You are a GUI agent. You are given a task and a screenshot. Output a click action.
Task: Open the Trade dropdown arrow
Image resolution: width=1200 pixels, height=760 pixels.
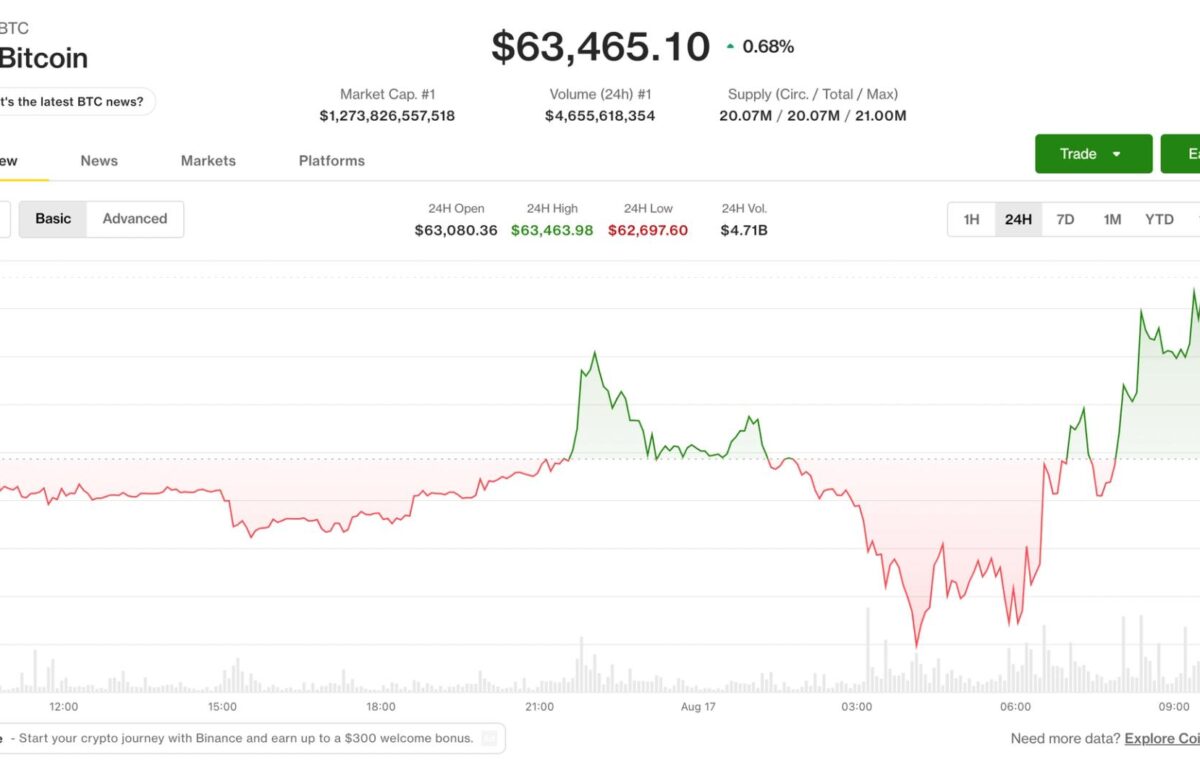coord(1116,154)
